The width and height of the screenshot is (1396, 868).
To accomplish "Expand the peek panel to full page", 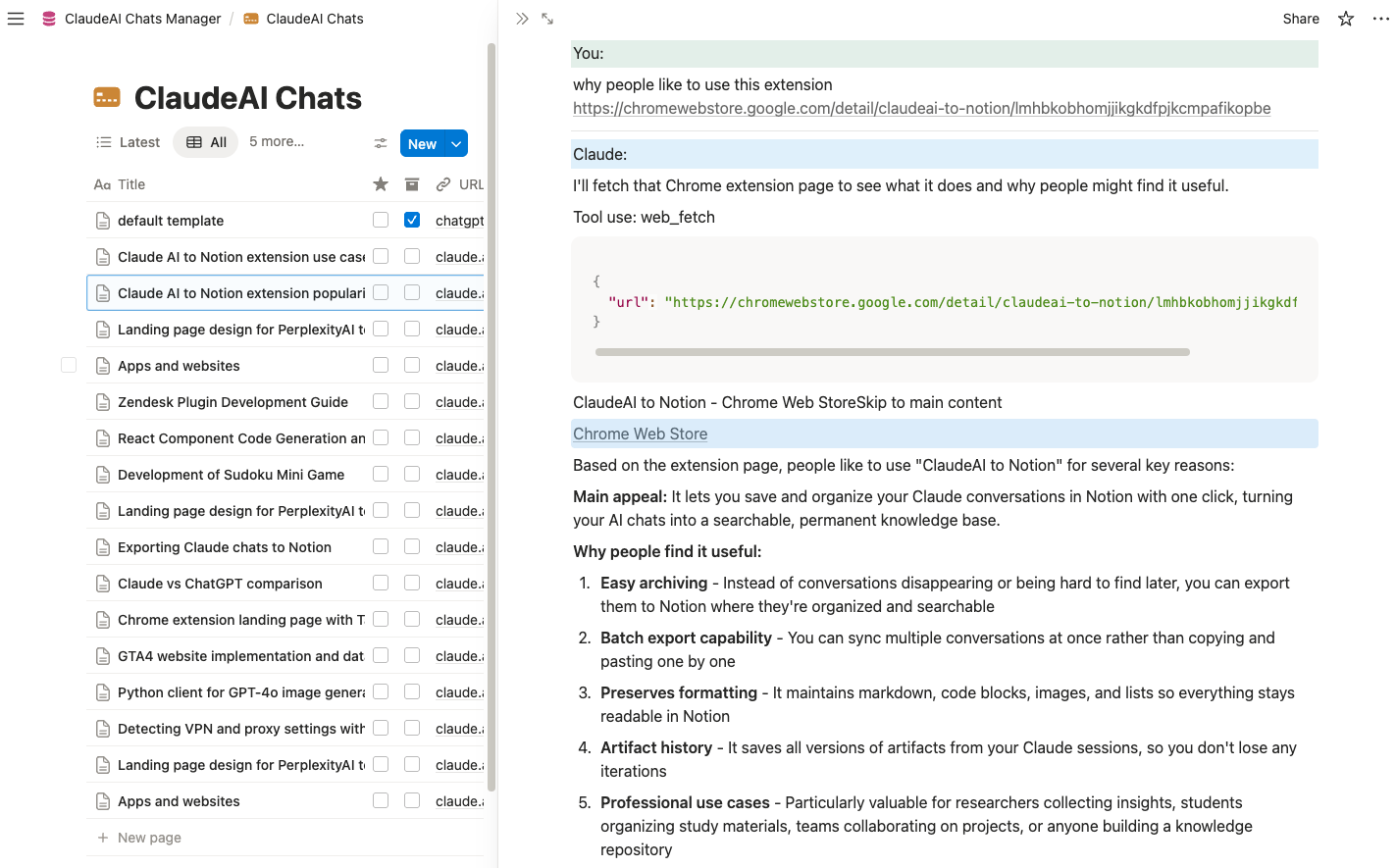I will (x=547, y=18).
